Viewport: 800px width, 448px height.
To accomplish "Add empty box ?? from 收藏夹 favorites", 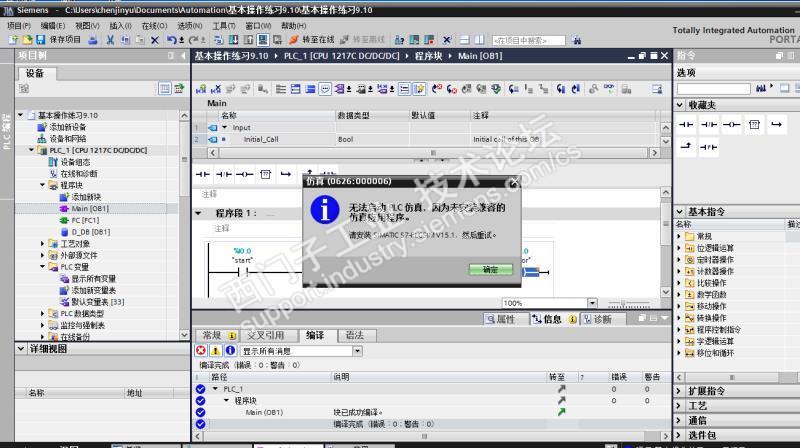I will click(754, 125).
